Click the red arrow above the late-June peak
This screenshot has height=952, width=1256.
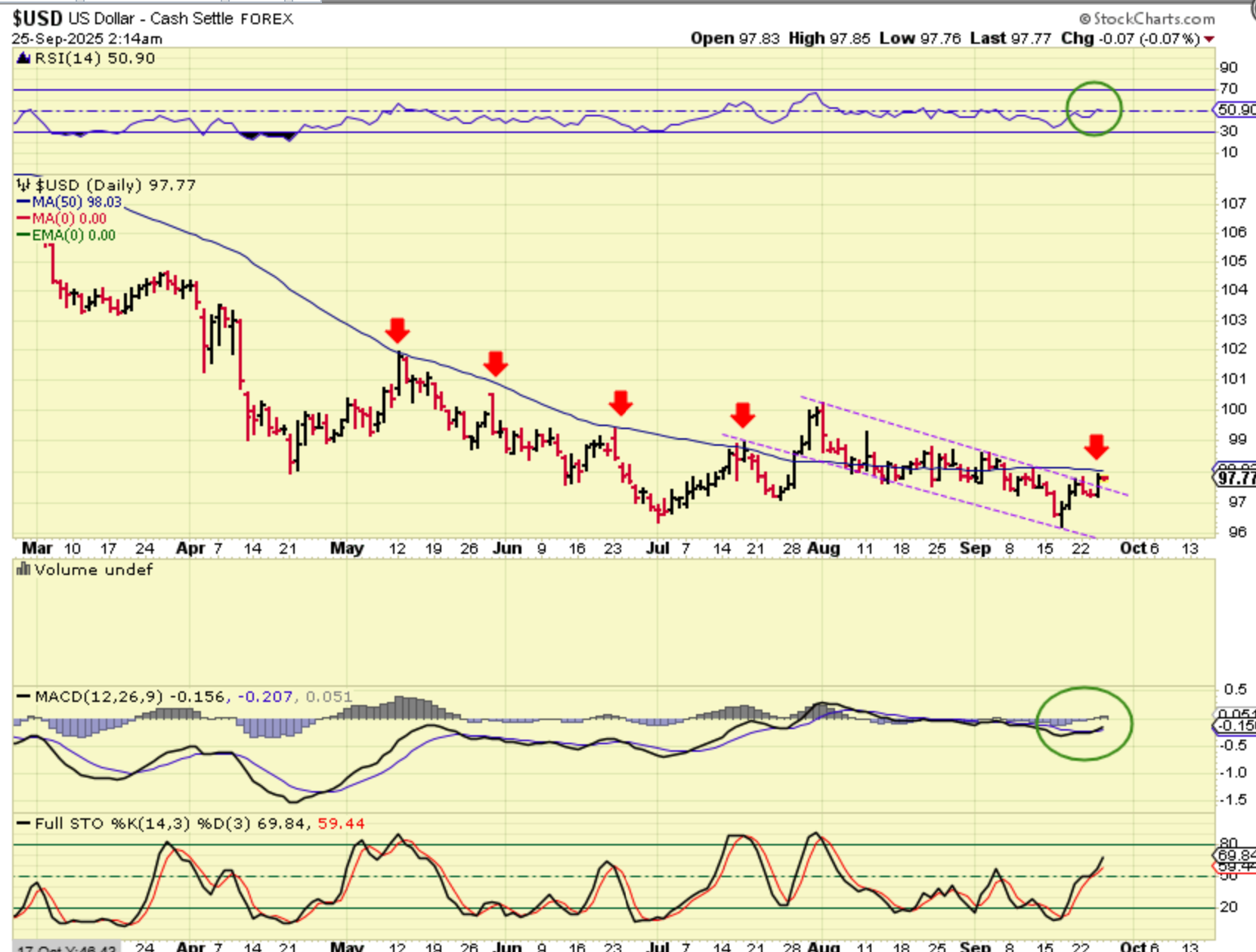point(620,403)
